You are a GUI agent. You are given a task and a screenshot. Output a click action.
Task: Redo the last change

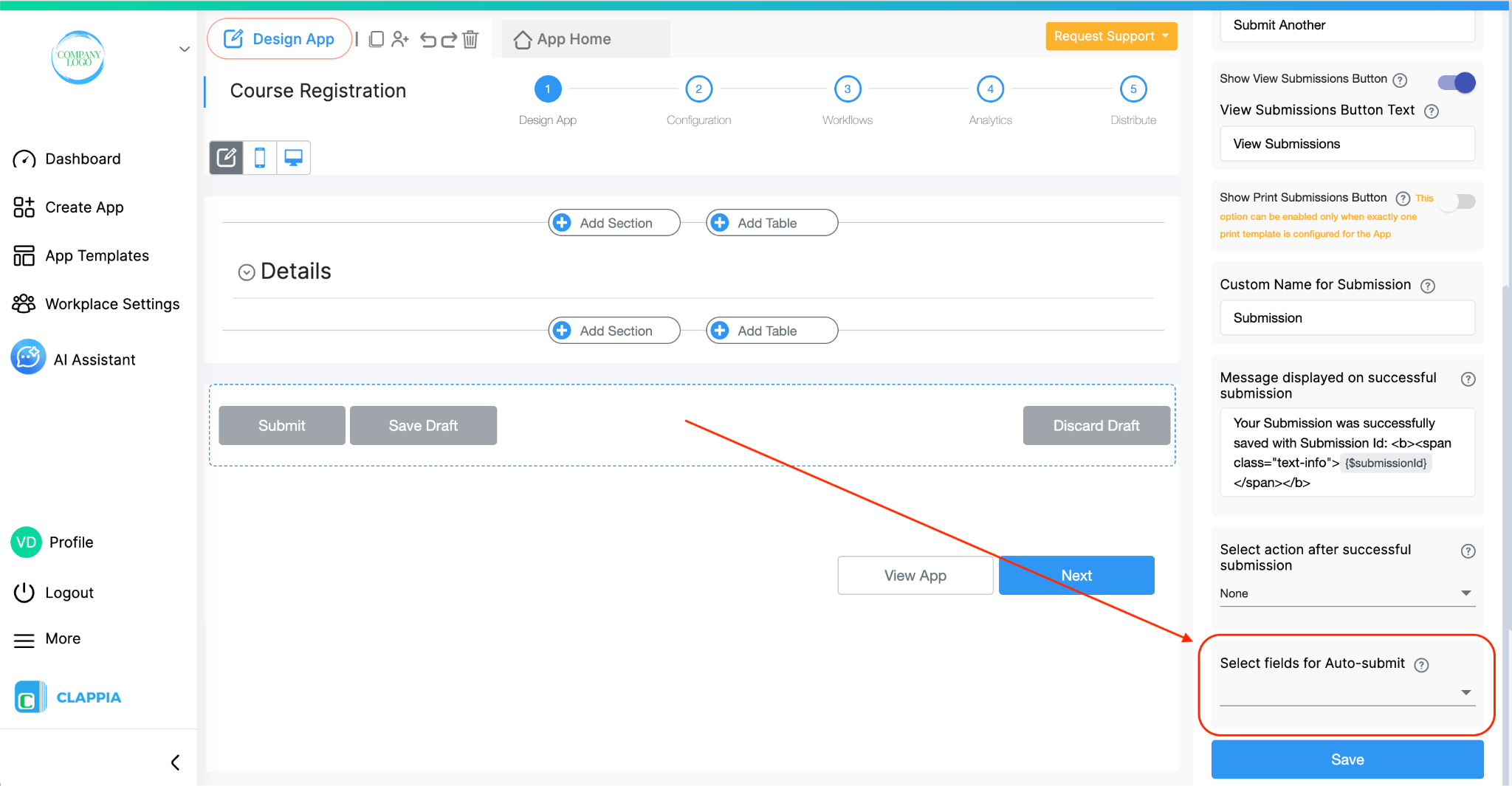pos(449,39)
